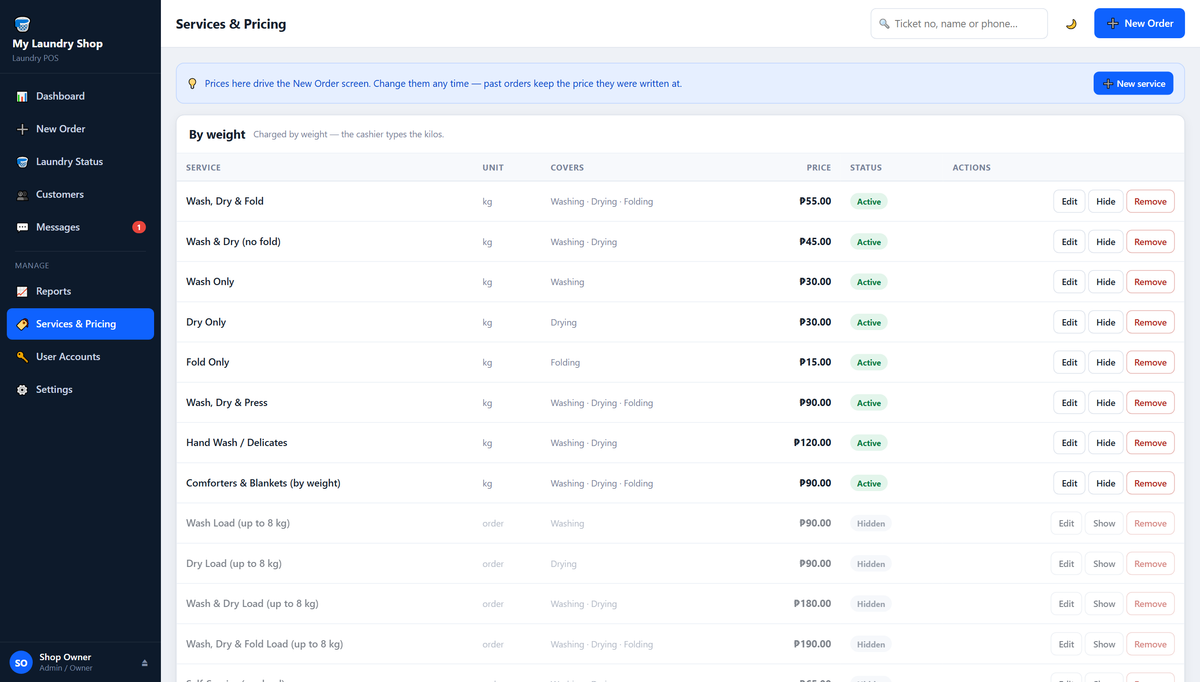This screenshot has width=1200, height=682.
Task: Show the Wash & Dry Load service
Action: (1104, 604)
